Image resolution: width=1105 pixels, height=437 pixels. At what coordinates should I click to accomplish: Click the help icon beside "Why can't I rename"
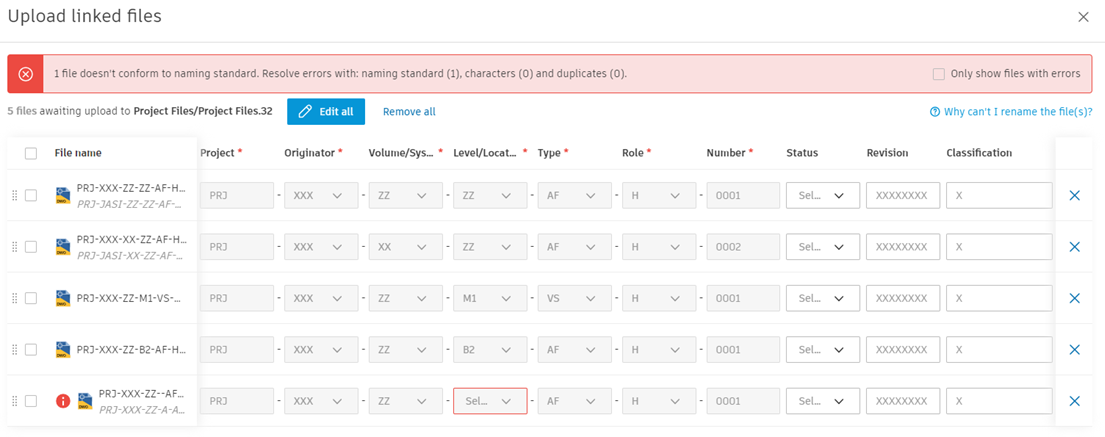[934, 112]
